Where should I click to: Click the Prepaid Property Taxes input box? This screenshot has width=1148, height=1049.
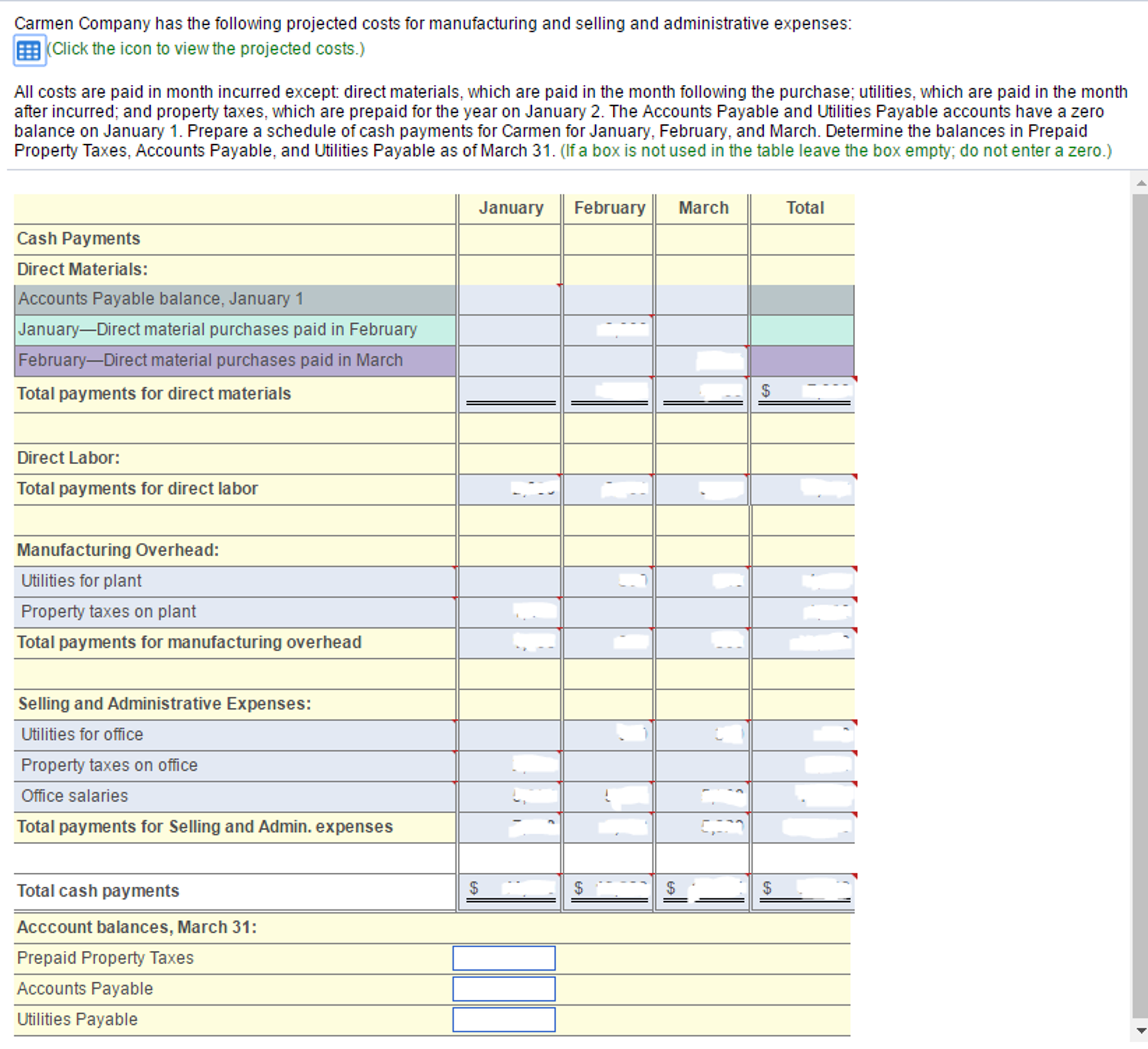point(504,958)
